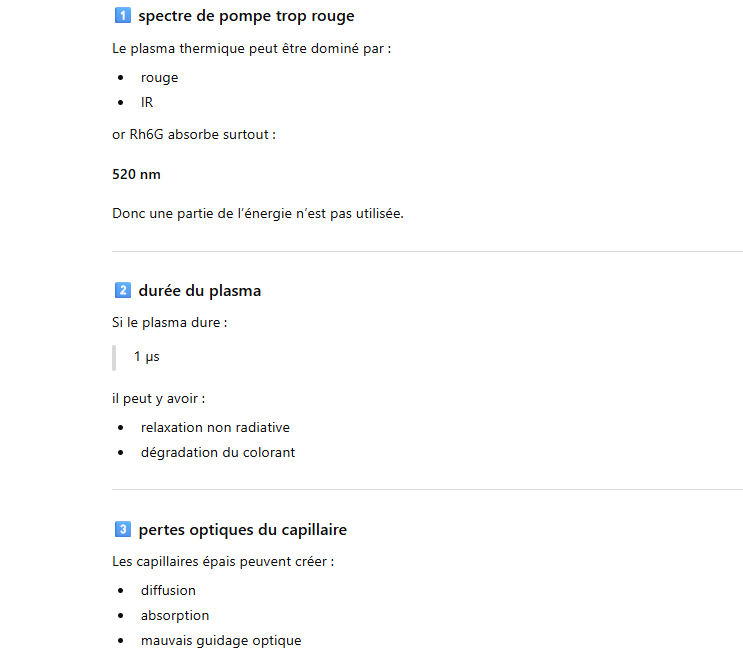Click the line "or Rh6G absorbe surtout :"

tap(194, 134)
